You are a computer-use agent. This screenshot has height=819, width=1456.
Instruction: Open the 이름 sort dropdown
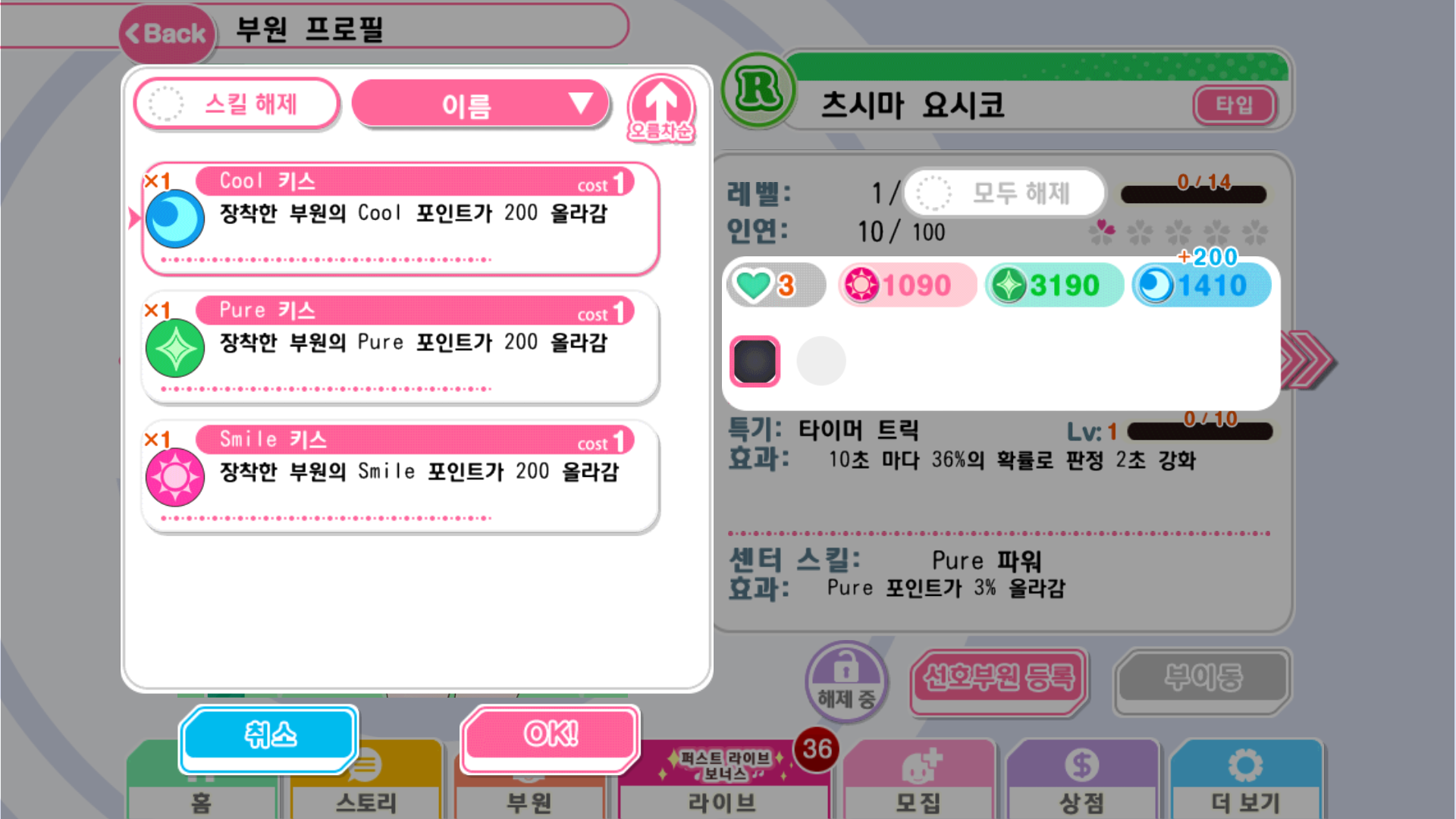click(481, 104)
